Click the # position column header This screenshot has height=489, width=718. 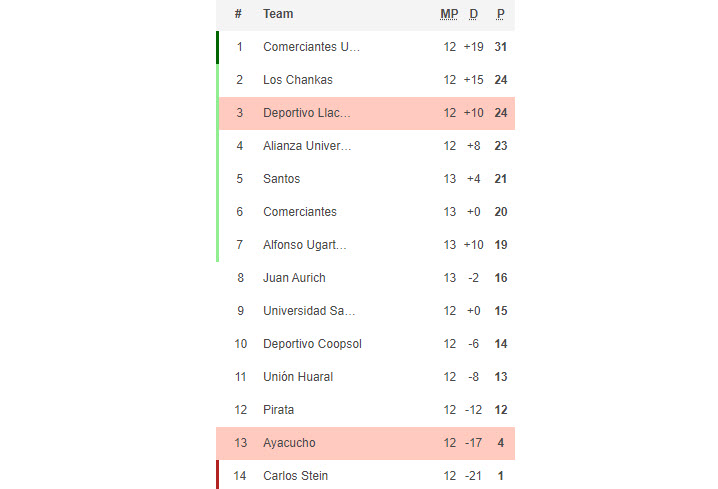[238, 14]
